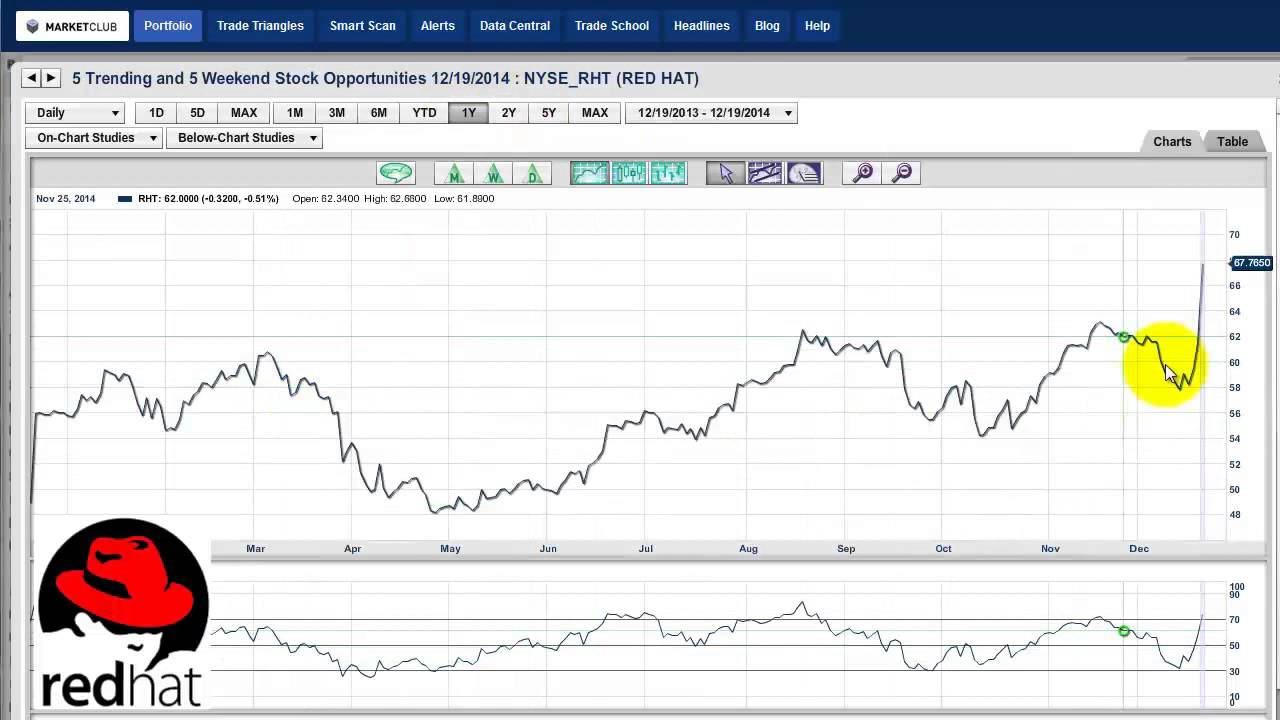Image resolution: width=1280 pixels, height=720 pixels.
Task: Switch to the Table tab
Action: point(1232,141)
